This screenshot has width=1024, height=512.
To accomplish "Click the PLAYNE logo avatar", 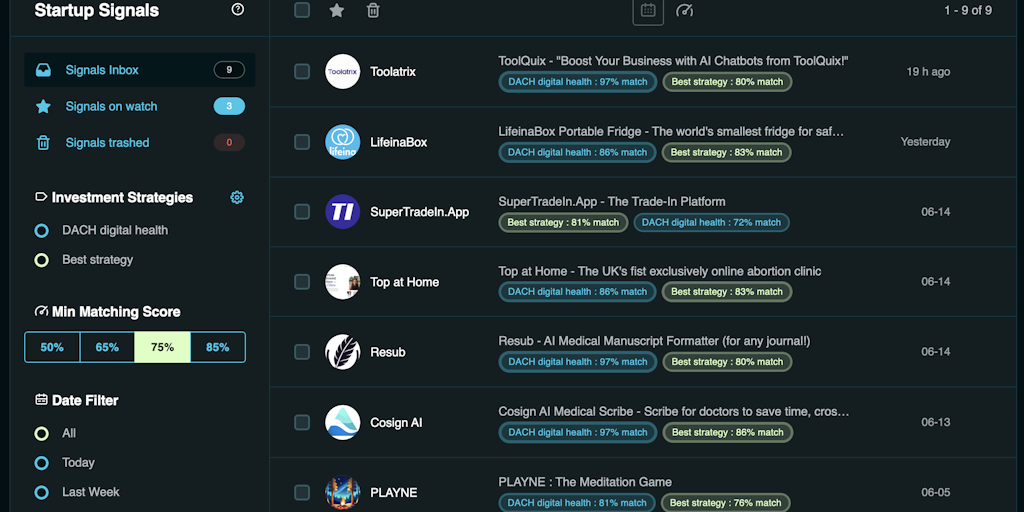I will click(343, 492).
